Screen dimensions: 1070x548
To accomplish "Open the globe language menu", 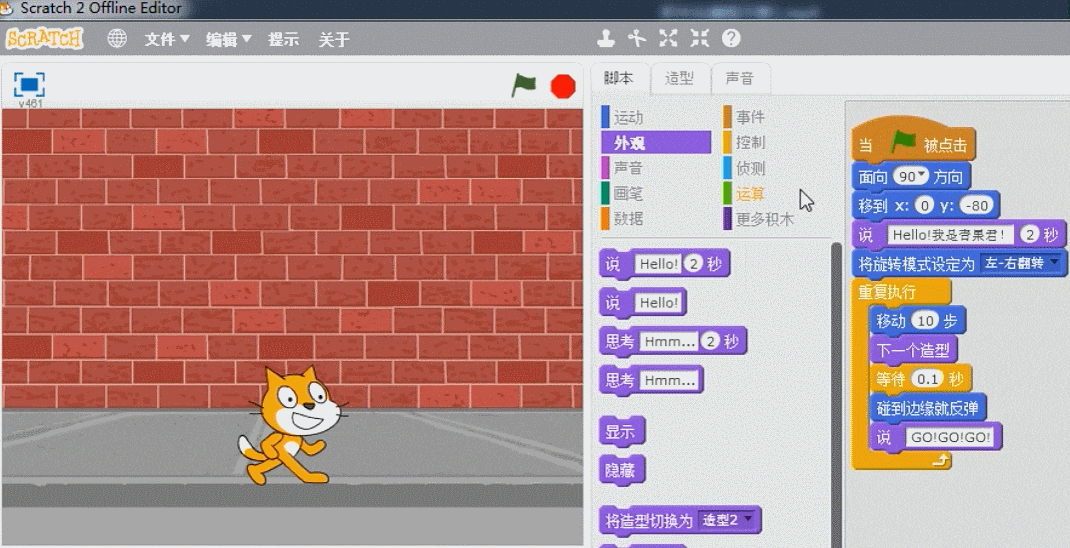I will point(117,39).
